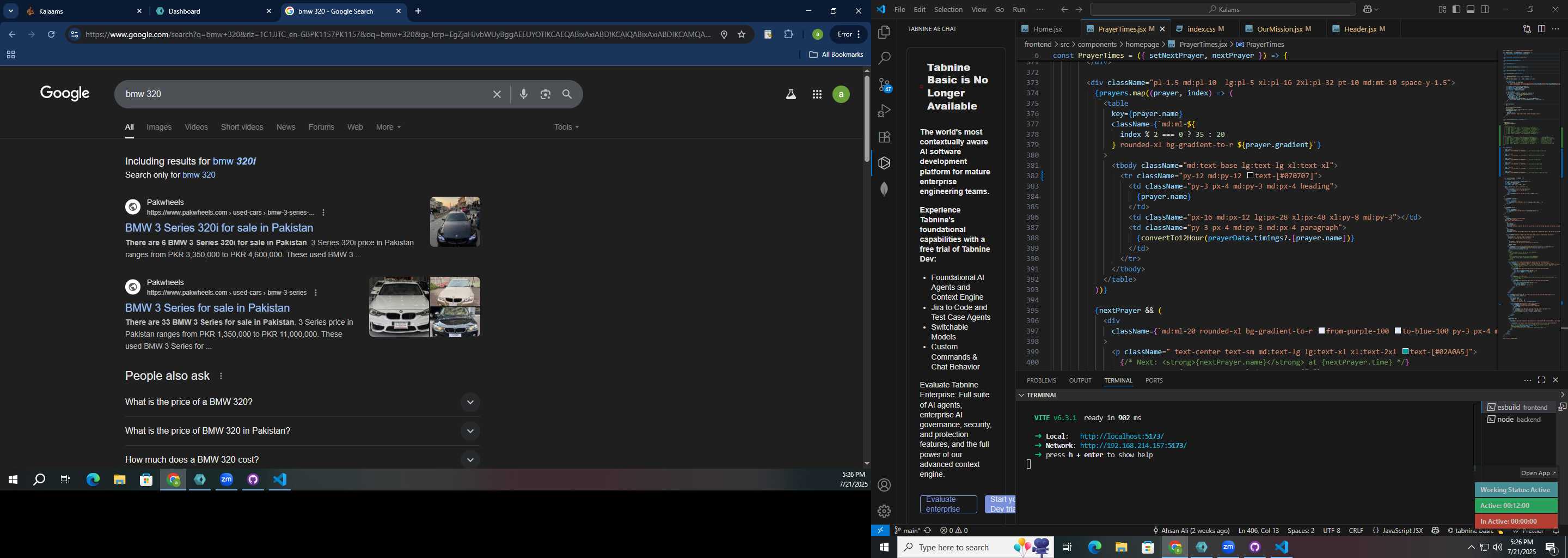The height and width of the screenshot is (558, 1568).
Task: Click the #070707 color swatch in code
Action: [1249, 176]
